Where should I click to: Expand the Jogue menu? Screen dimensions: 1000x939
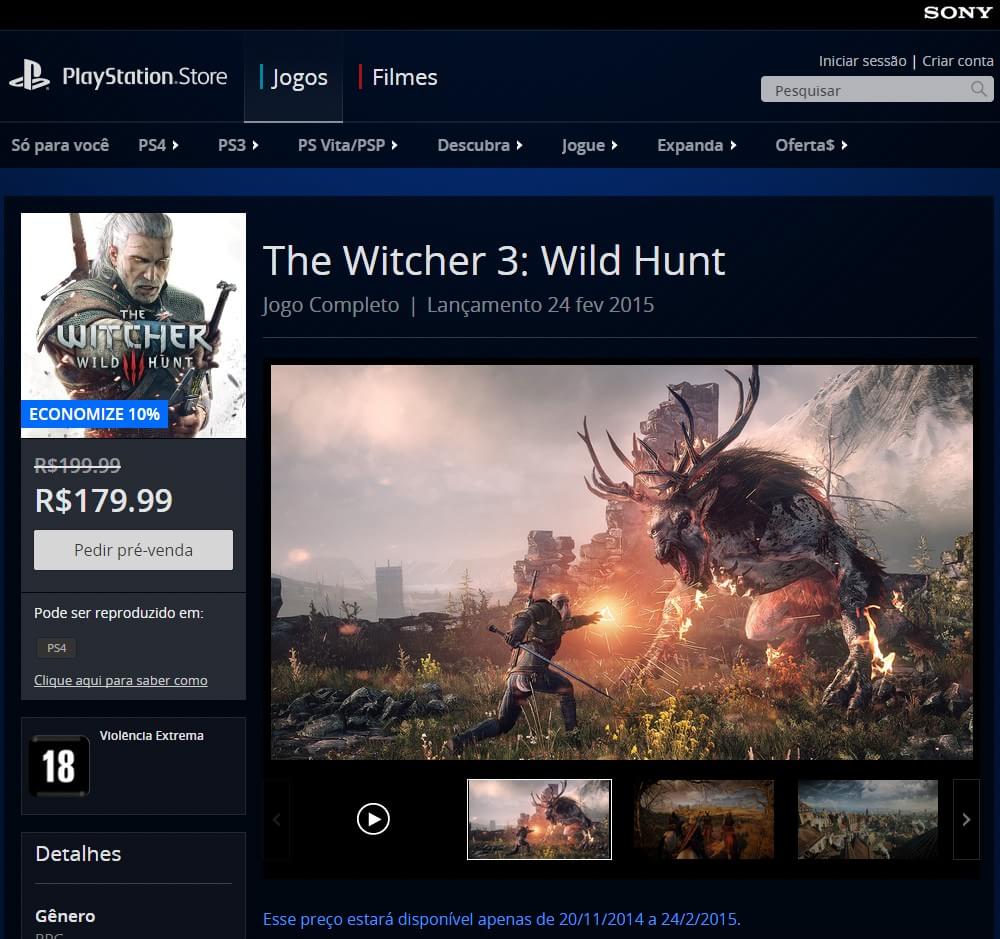(589, 145)
